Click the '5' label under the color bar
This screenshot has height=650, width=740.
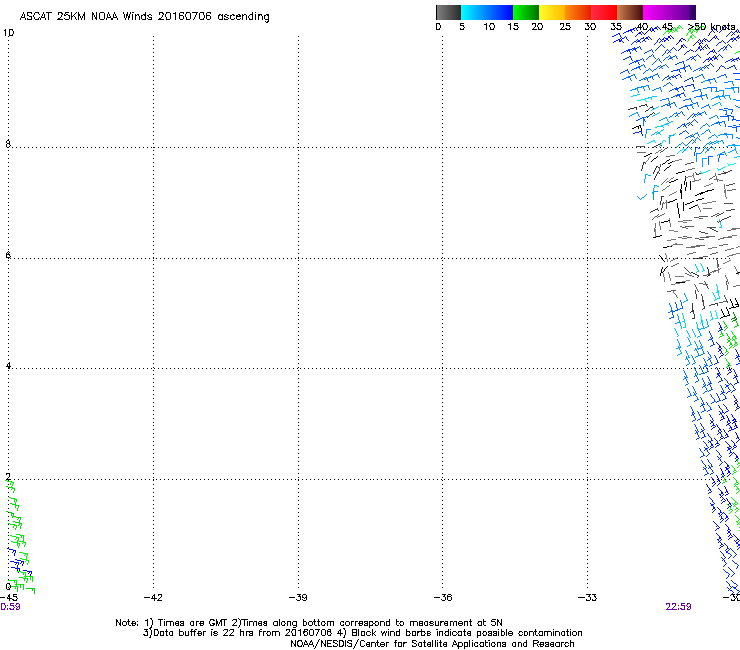[462, 27]
